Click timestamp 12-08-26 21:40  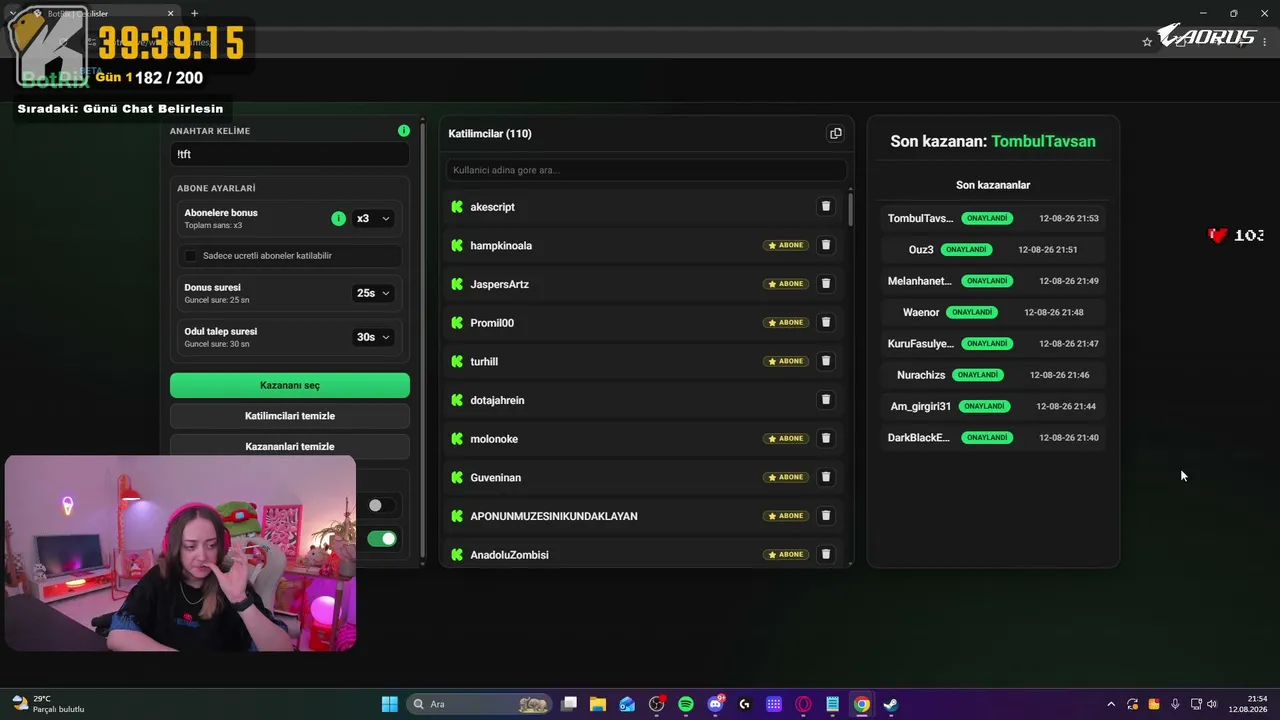1069,438
